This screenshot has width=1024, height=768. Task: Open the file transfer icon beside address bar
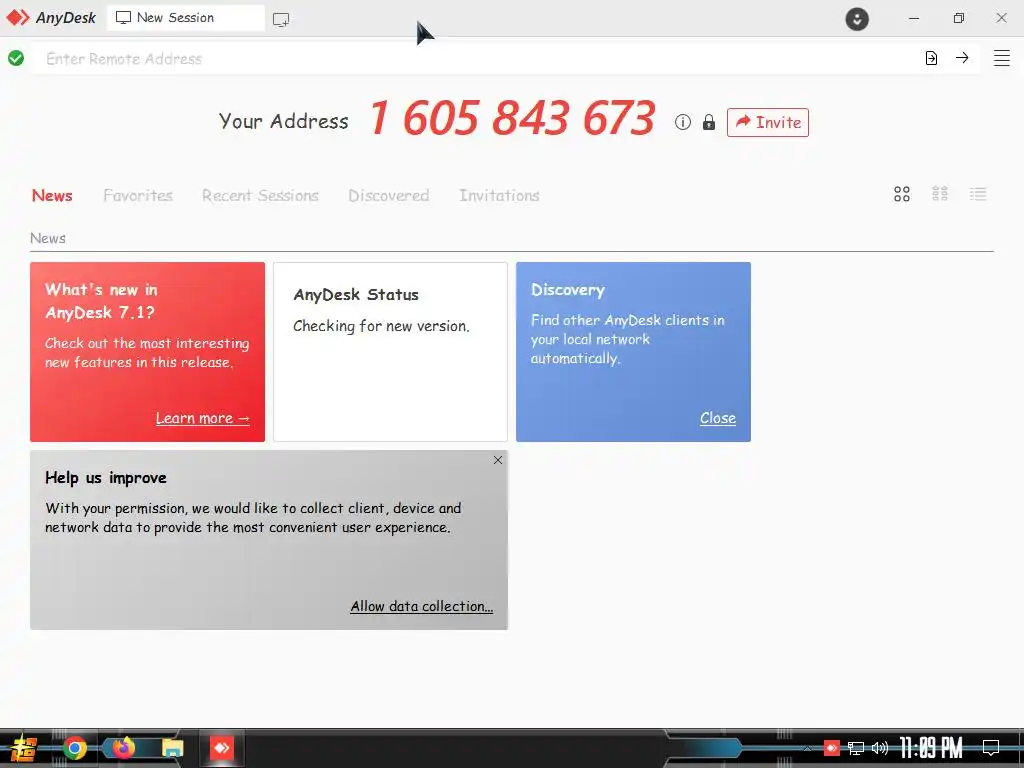931,58
